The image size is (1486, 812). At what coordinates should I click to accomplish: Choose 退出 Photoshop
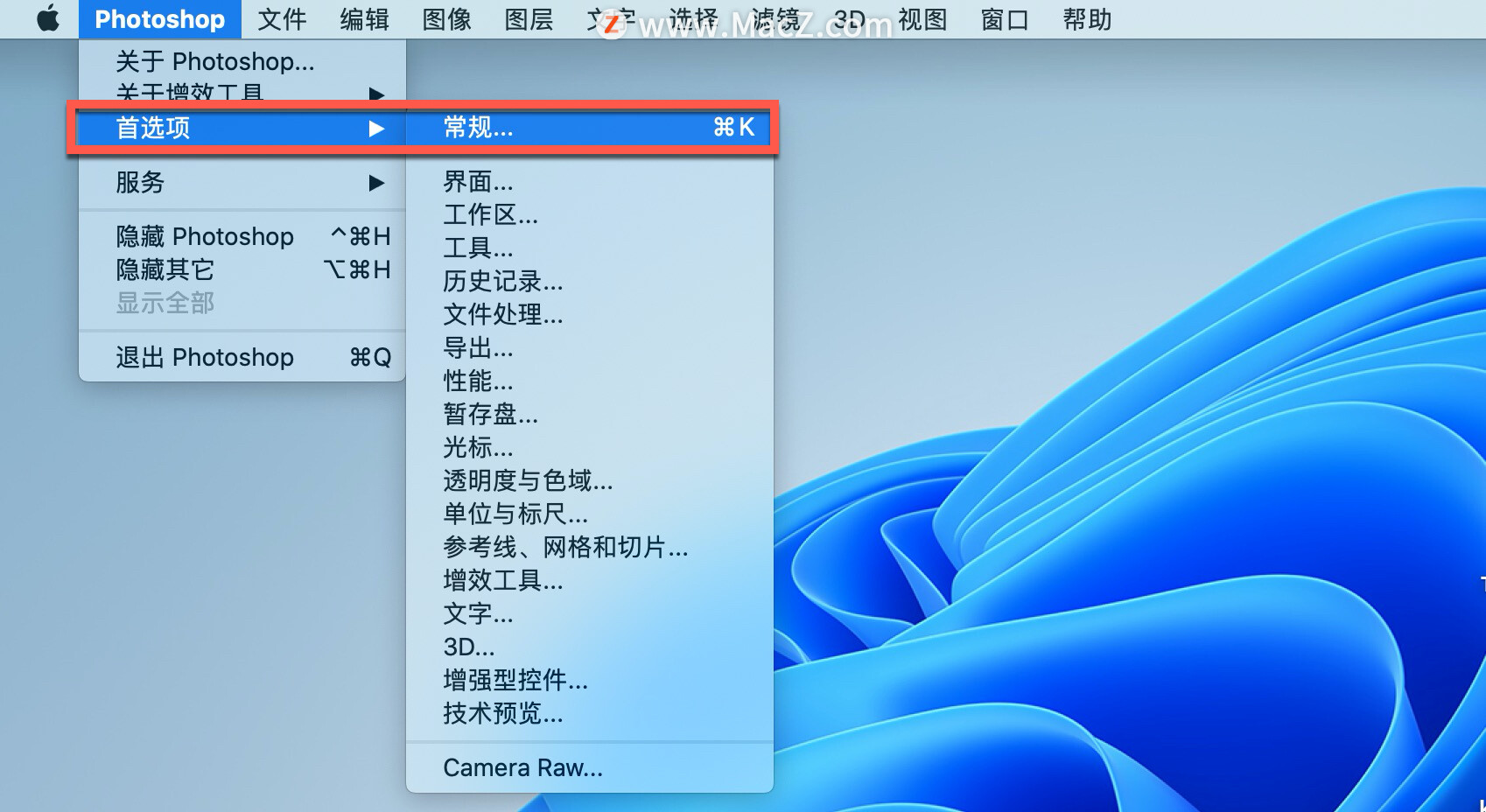(x=242, y=357)
